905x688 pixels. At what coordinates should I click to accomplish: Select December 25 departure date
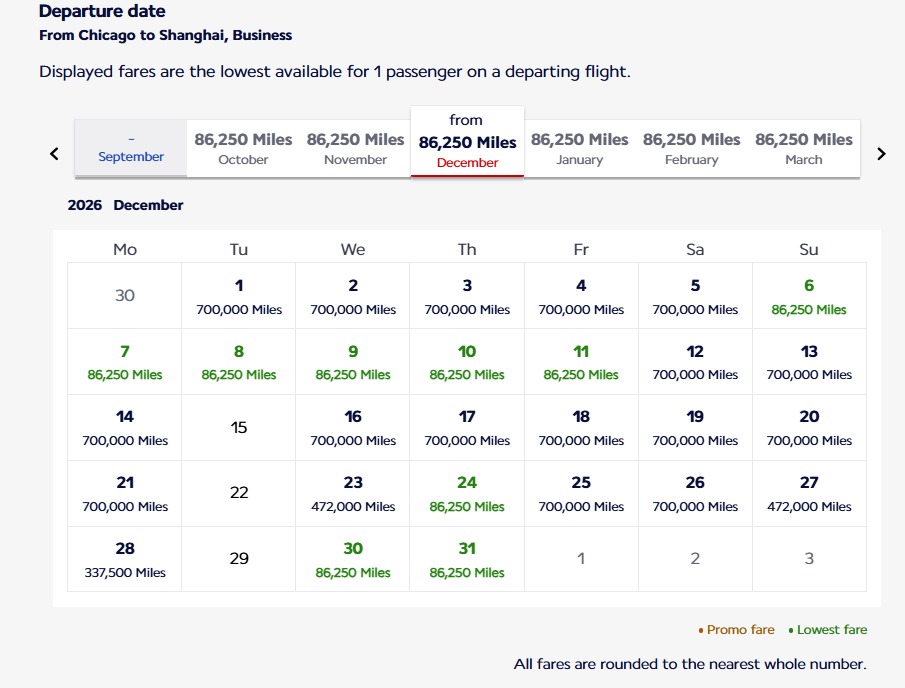[581, 493]
